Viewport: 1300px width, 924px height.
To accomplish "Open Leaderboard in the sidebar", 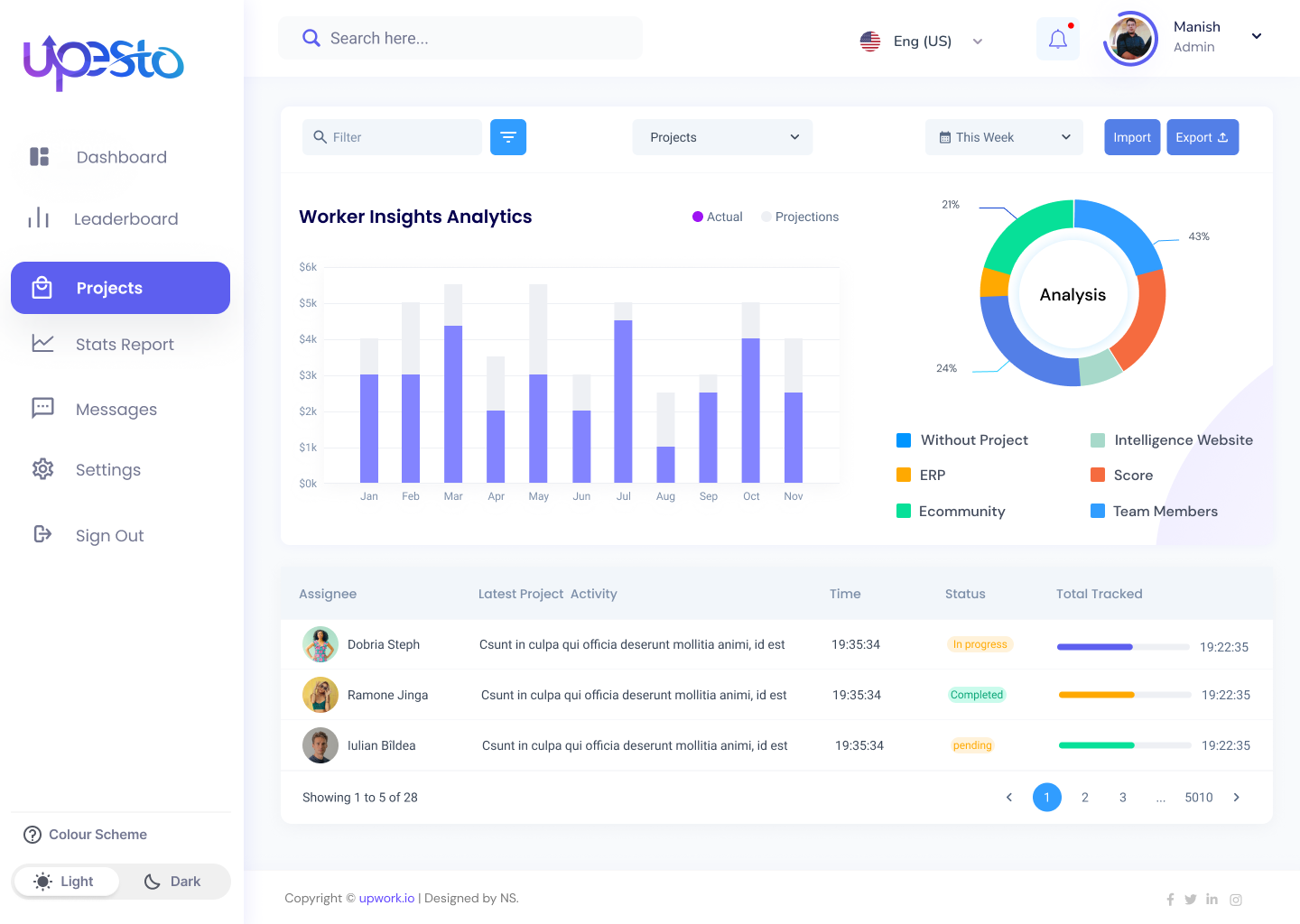I will 125,219.
